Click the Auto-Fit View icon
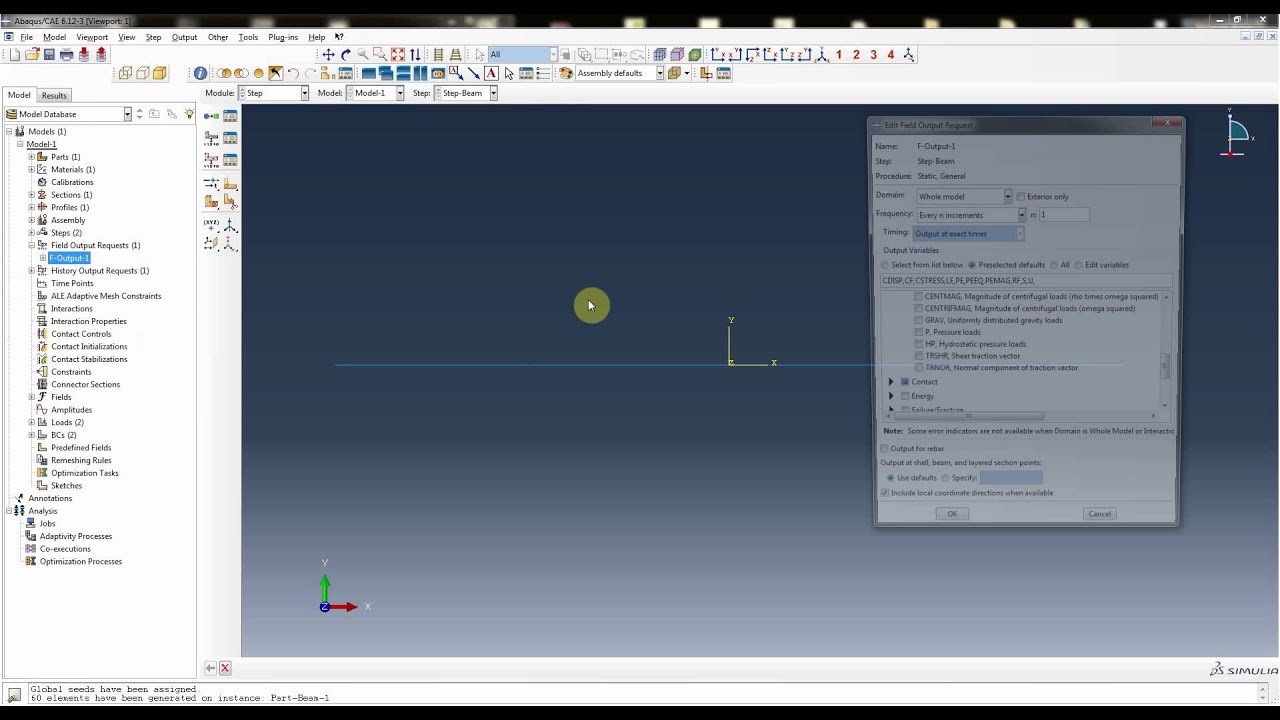This screenshot has height=720, width=1280. [x=398, y=55]
